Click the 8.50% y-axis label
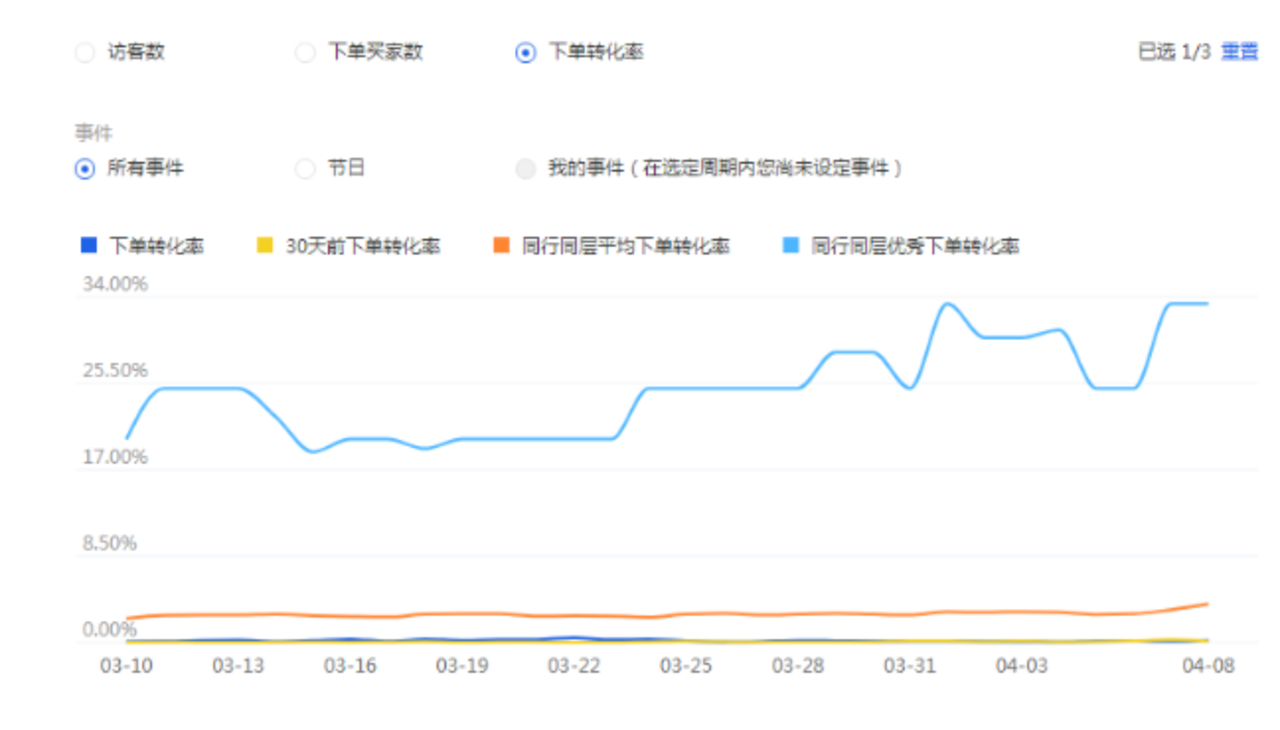This screenshot has width=1280, height=730. tap(109, 544)
